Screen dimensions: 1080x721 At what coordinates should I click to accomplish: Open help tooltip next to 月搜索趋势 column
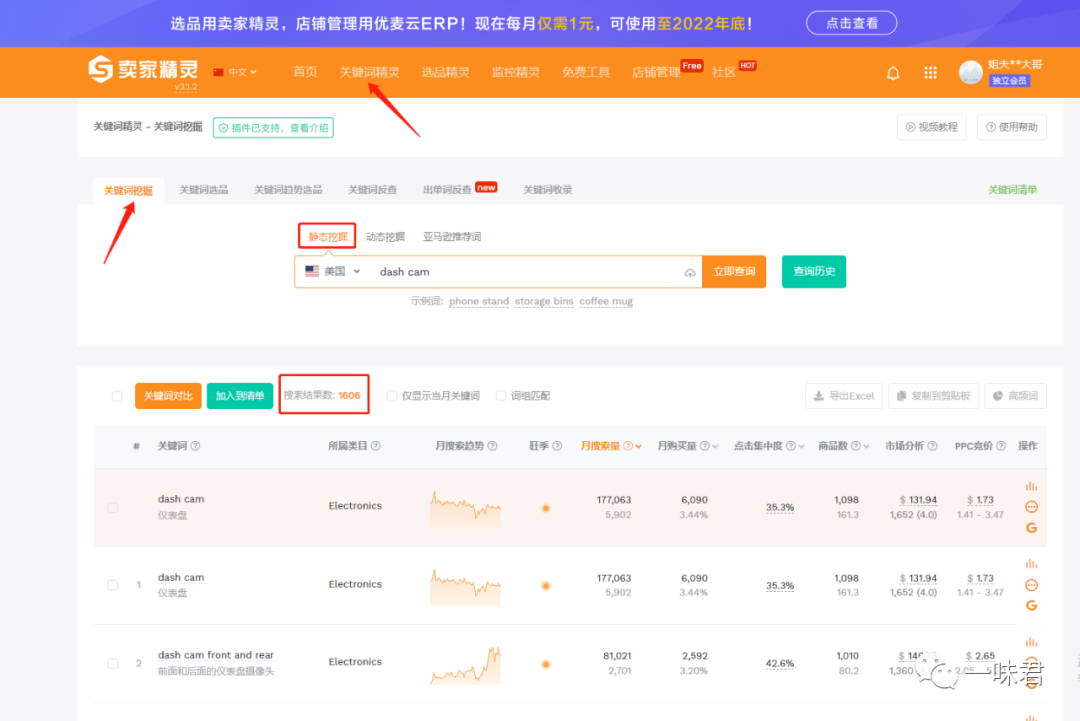click(x=492, y=446)
